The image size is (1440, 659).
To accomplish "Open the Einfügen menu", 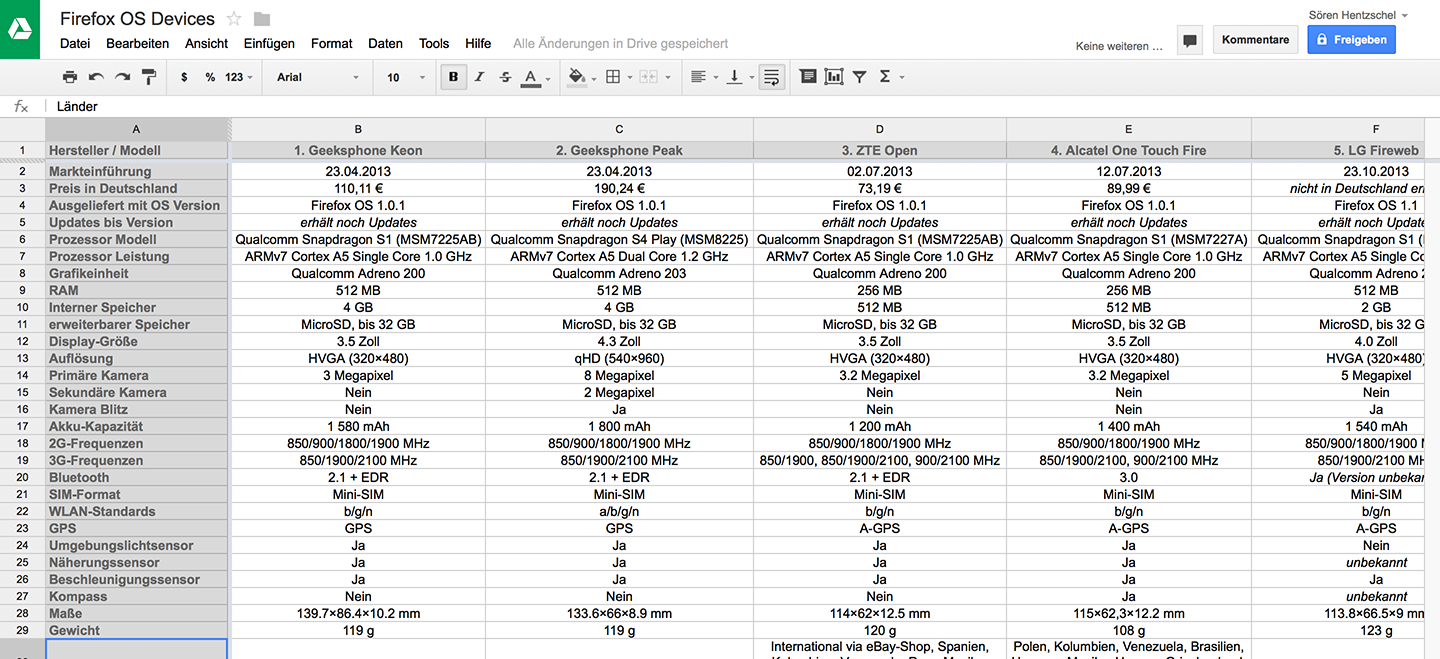I will pyautogui.click(x=269, y=43).
